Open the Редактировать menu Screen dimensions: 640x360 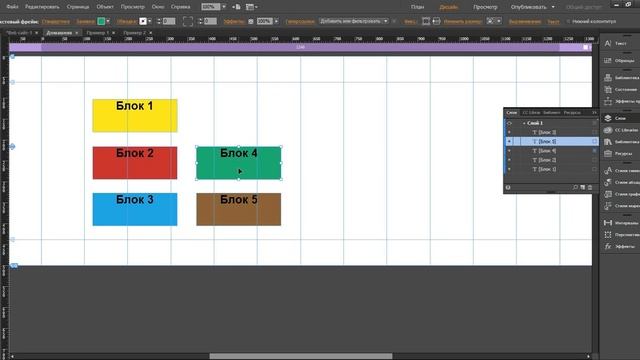(x=42, y=7)
